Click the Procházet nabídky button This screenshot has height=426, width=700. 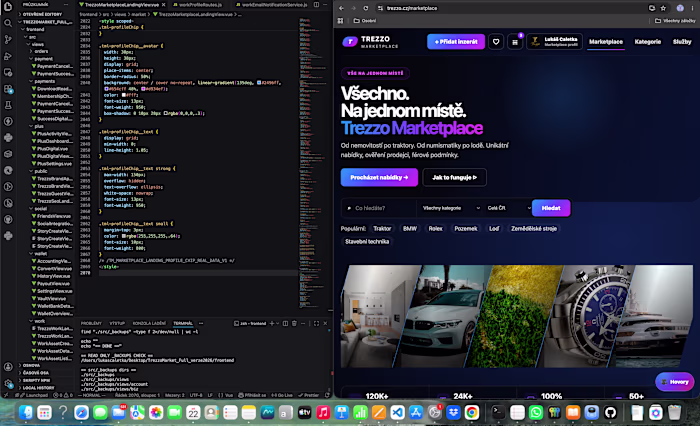(379, 177)
